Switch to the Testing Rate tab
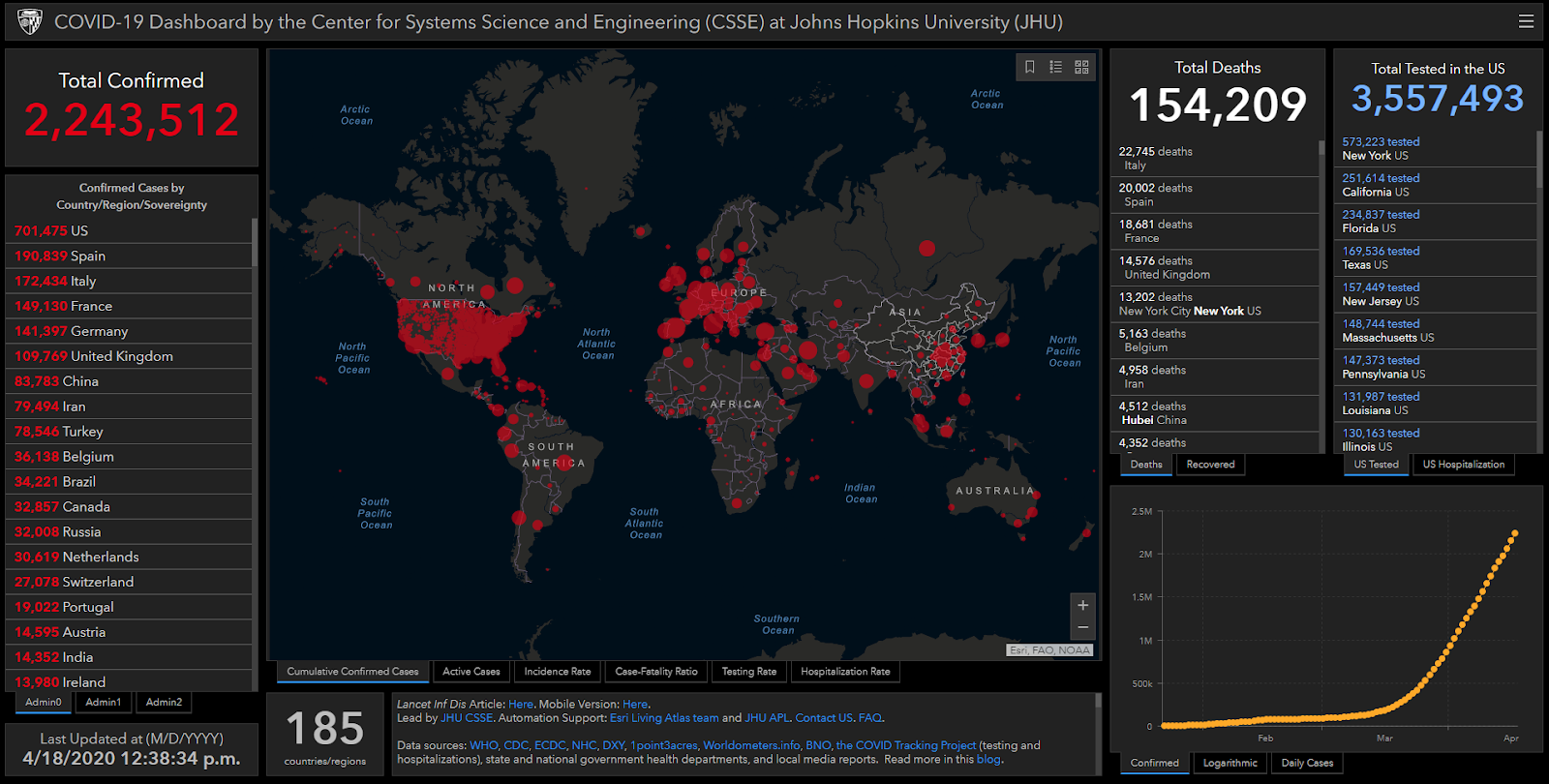 pos(749,672)
